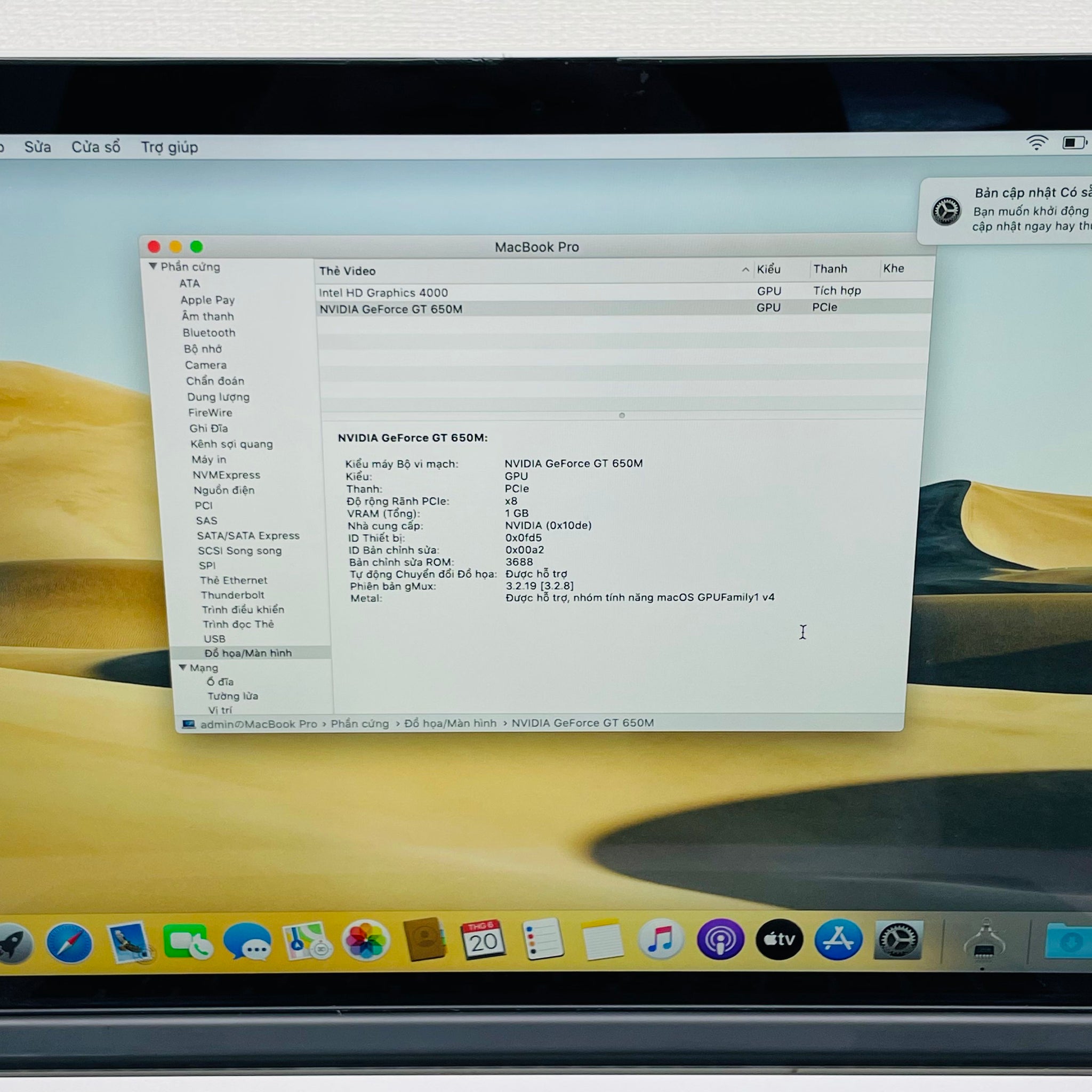This screenshot has height=1092, width=1092.
Task: Collapse the Mạng section triangle
Action: tap(182, 668)
